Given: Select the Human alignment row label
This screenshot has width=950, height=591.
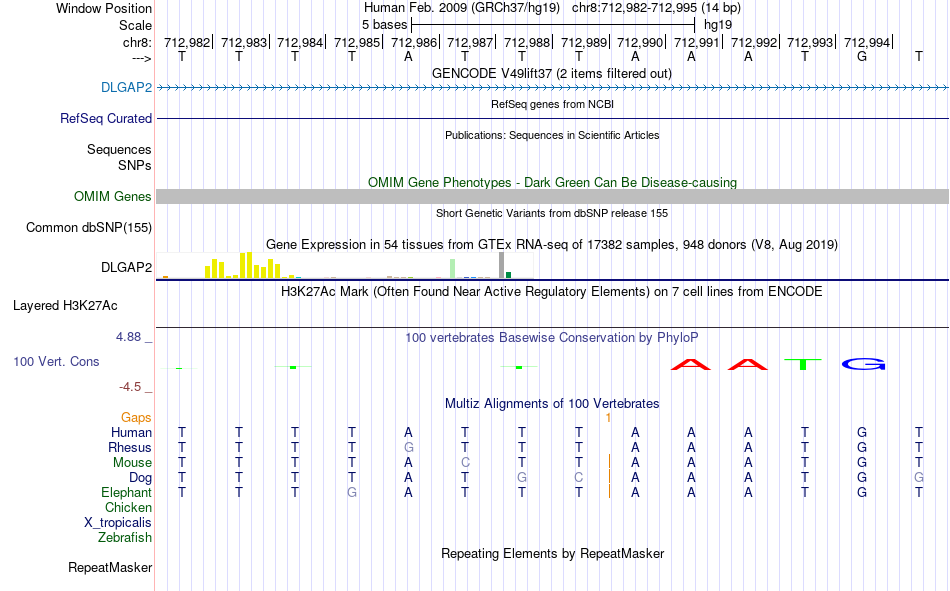Looking at the screenshot, I should click(131, 432).
